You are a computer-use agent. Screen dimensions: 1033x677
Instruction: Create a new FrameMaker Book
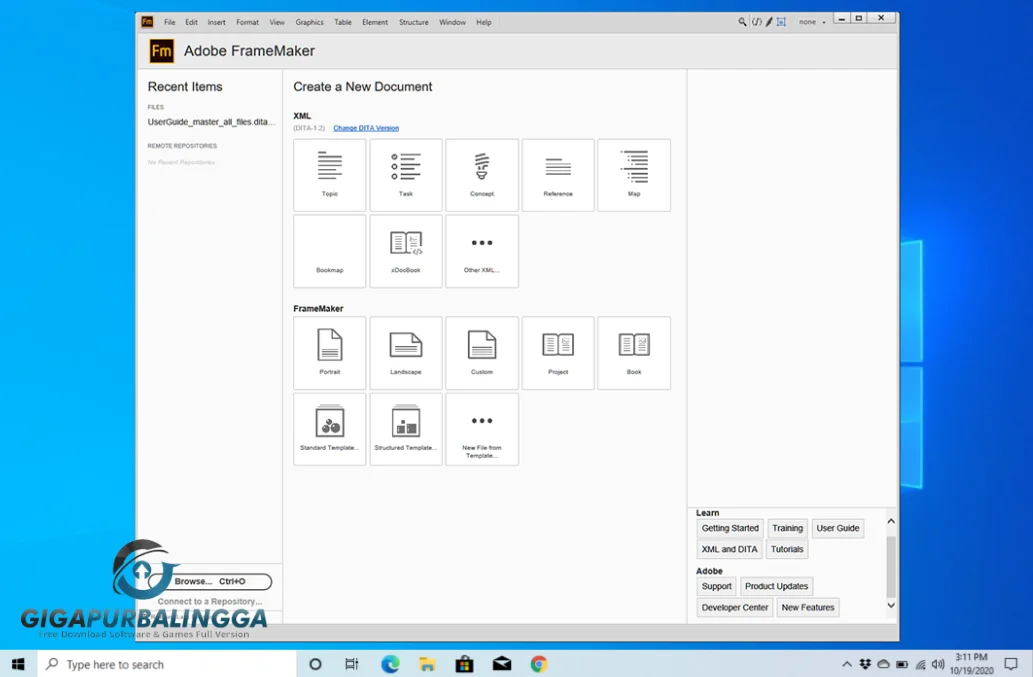(634, 353)
